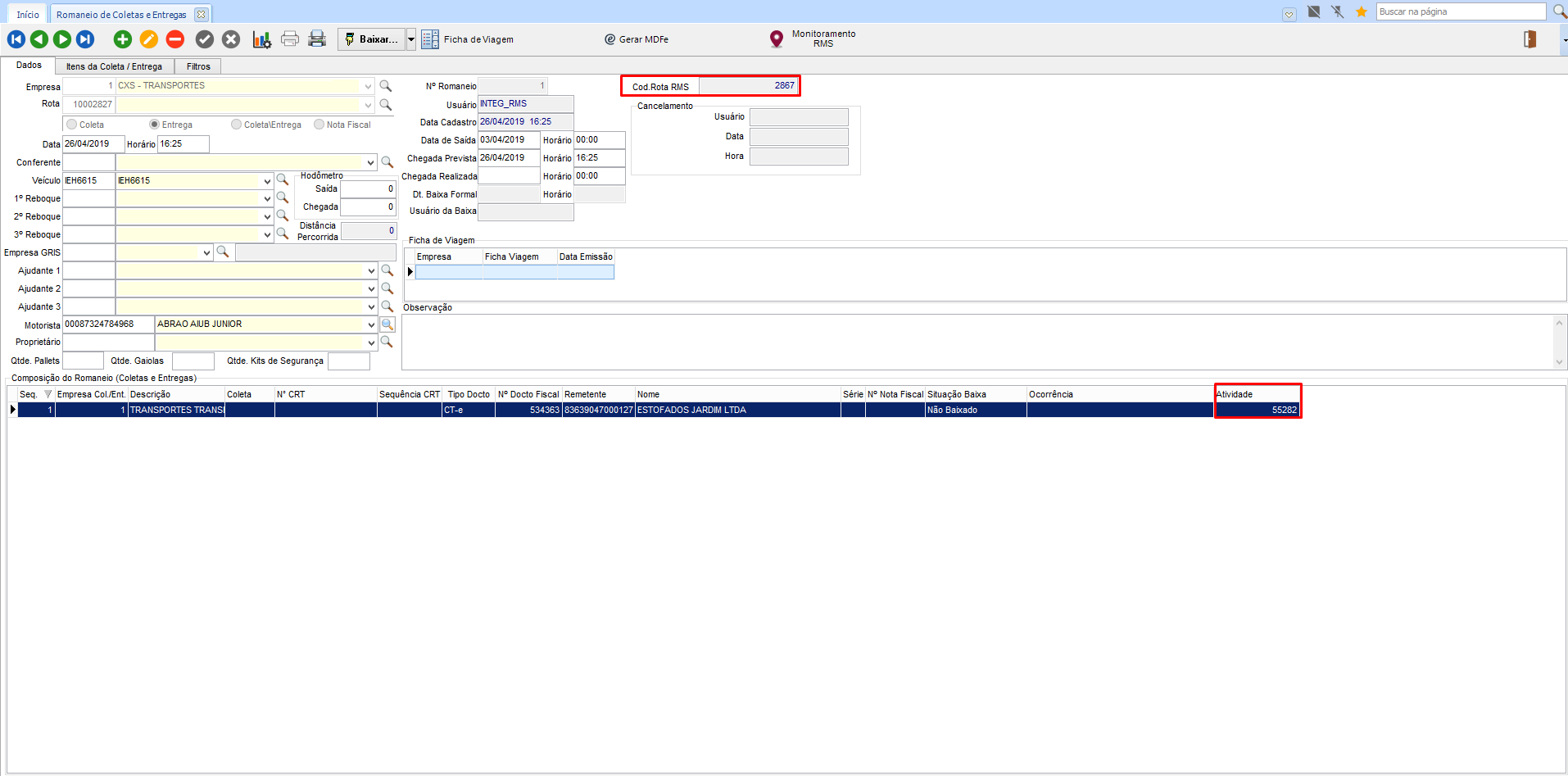Jump to the last record
The width and height of the screenshot is (1568, 776).
[85, 39]
